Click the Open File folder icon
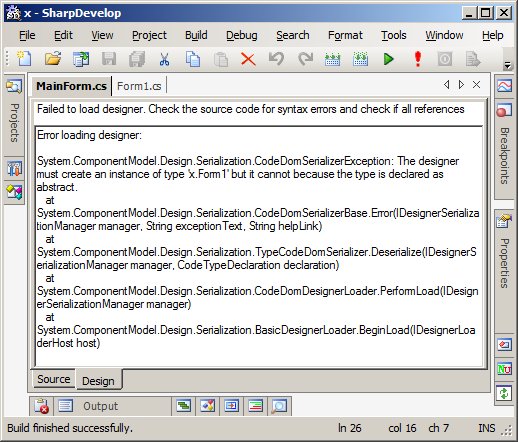The width and height of the screenshot is (518, 442). [53, 59]
